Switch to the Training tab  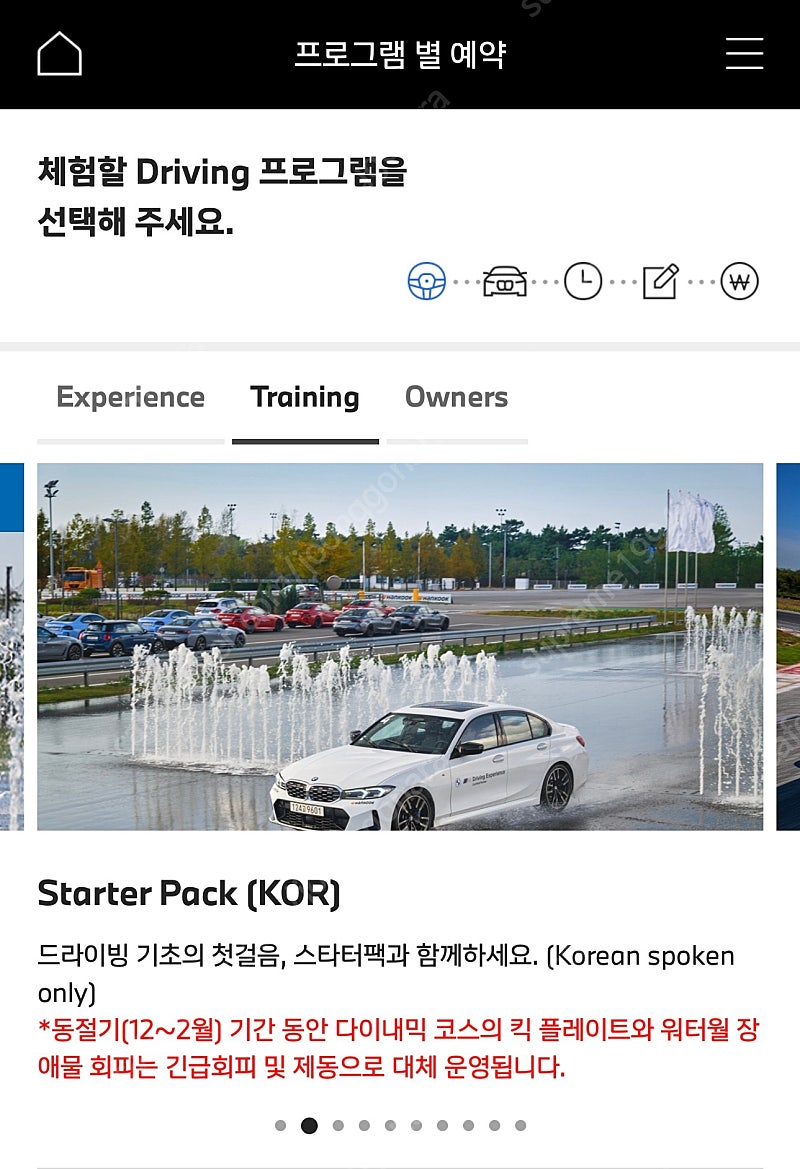(x=305, y=397)
